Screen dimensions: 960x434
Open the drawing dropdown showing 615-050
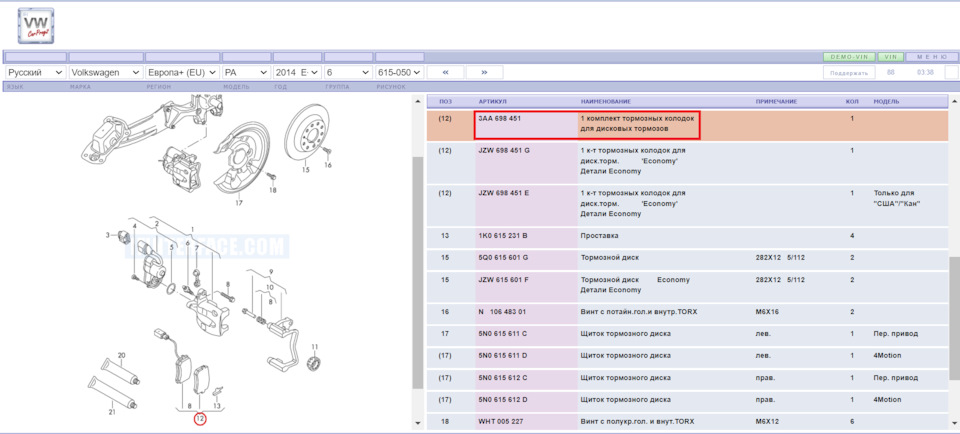(399, 72)
